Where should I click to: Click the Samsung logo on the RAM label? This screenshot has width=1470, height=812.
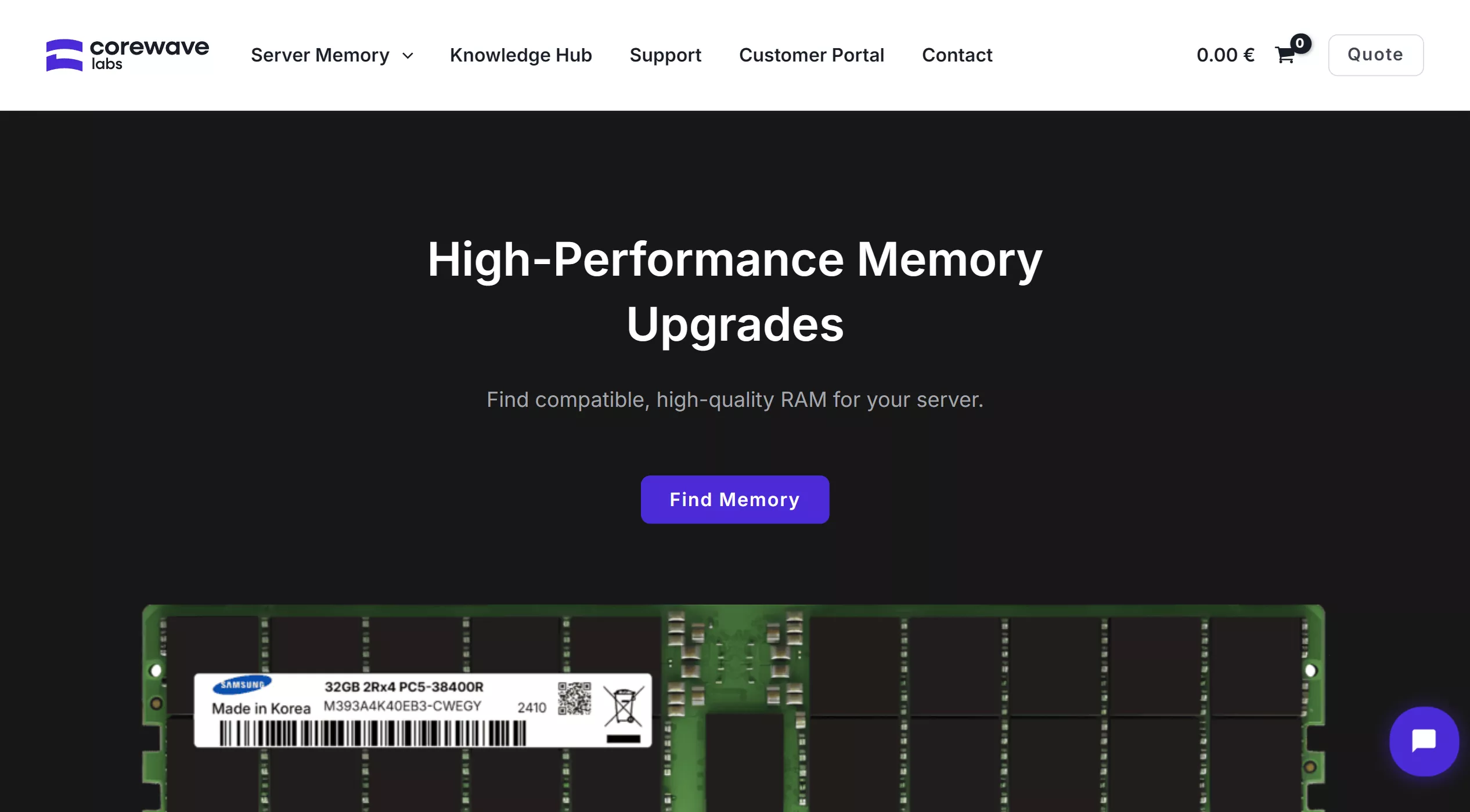242,684
